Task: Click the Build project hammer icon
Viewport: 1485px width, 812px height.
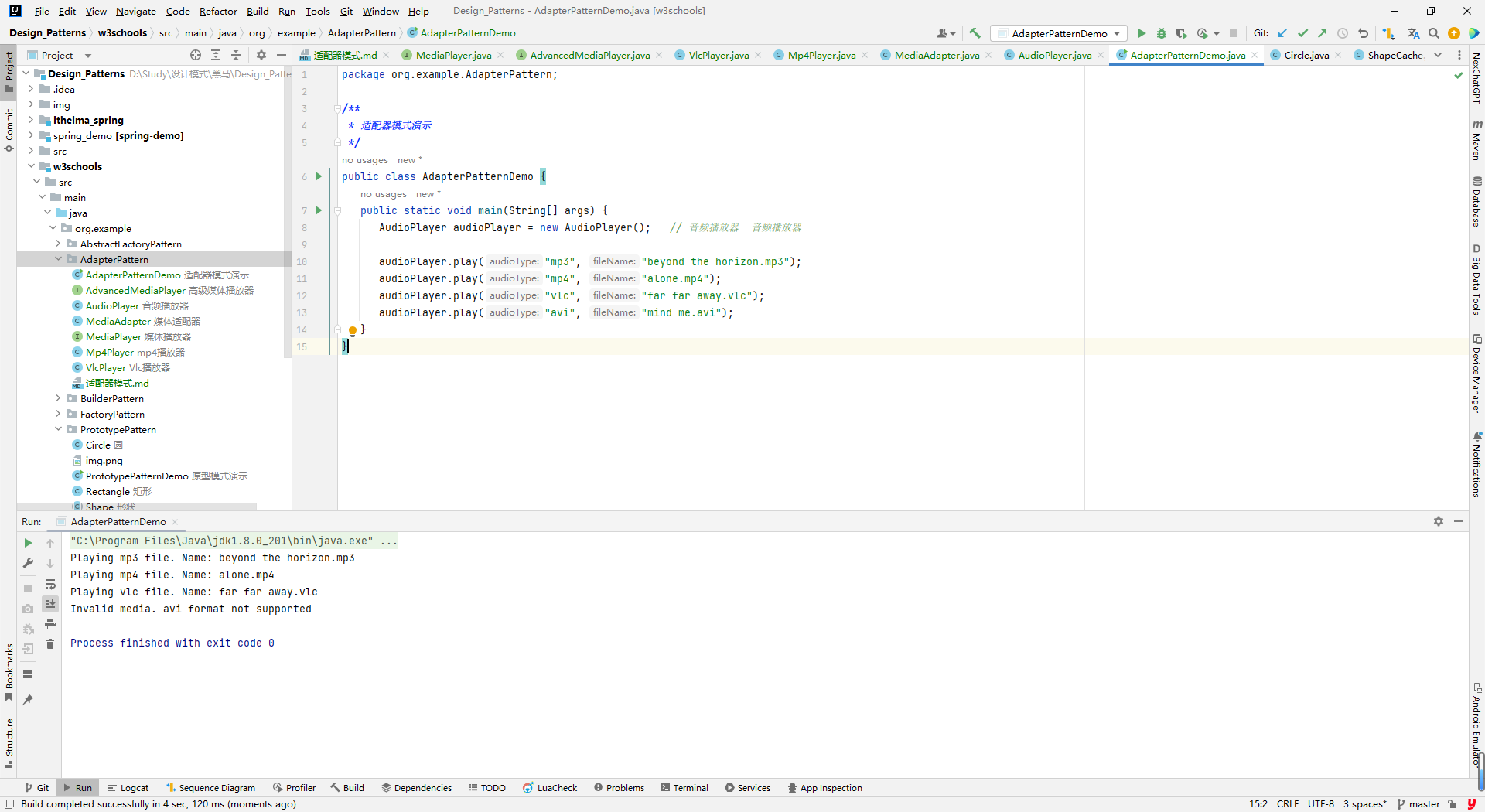Action: pyautogui.click(x=975, y=33)
